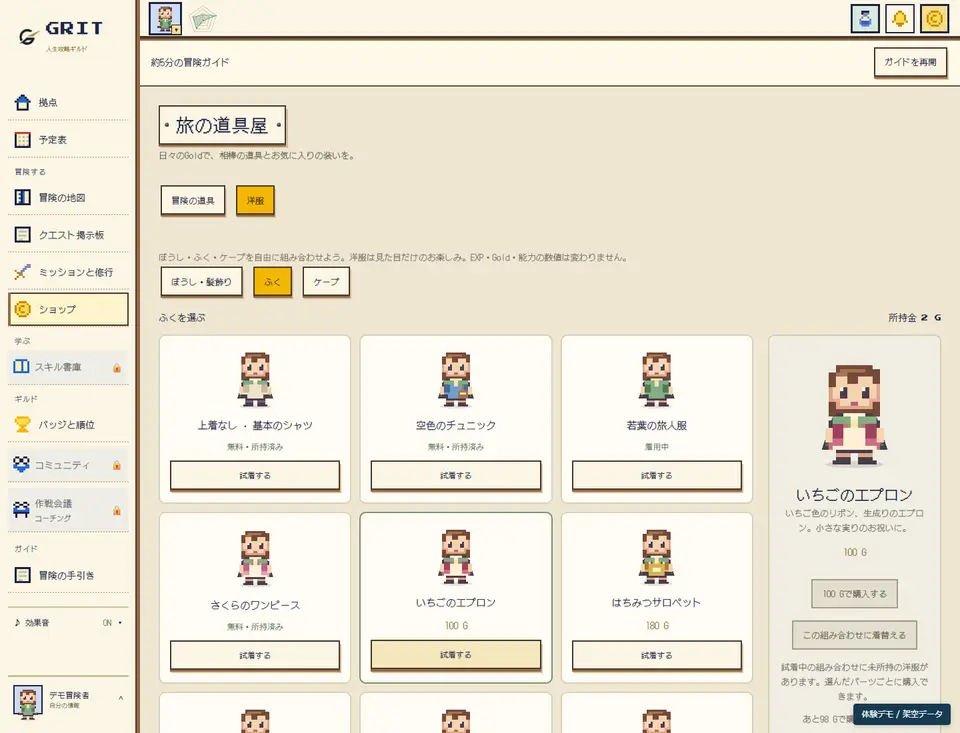Click the music note icon beside 効果音

pos(17,622)
